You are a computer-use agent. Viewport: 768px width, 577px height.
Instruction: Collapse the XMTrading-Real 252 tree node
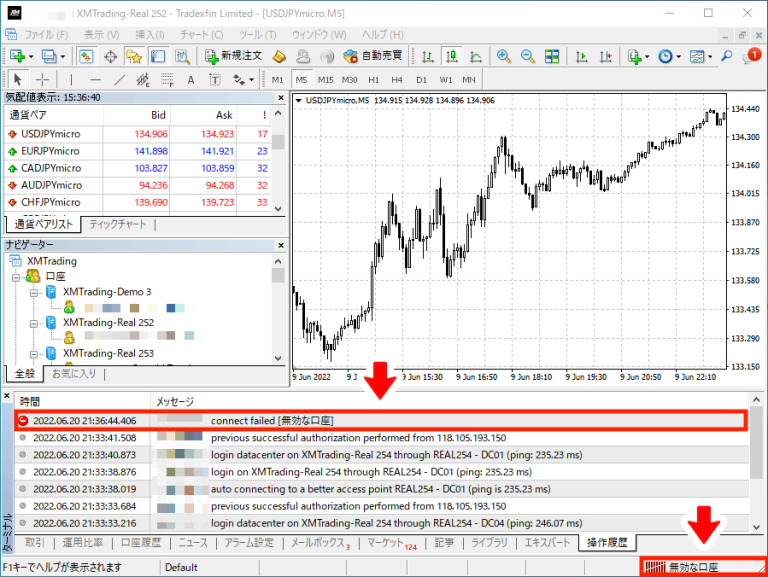point(34,323)
